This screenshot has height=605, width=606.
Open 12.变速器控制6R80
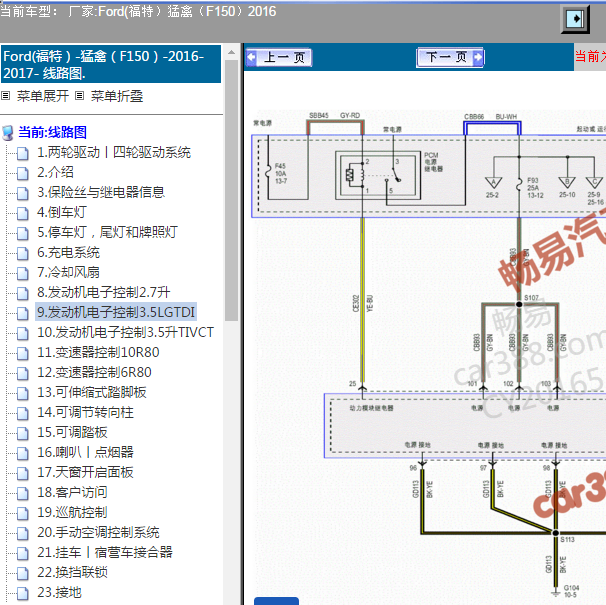pos(94,373)
